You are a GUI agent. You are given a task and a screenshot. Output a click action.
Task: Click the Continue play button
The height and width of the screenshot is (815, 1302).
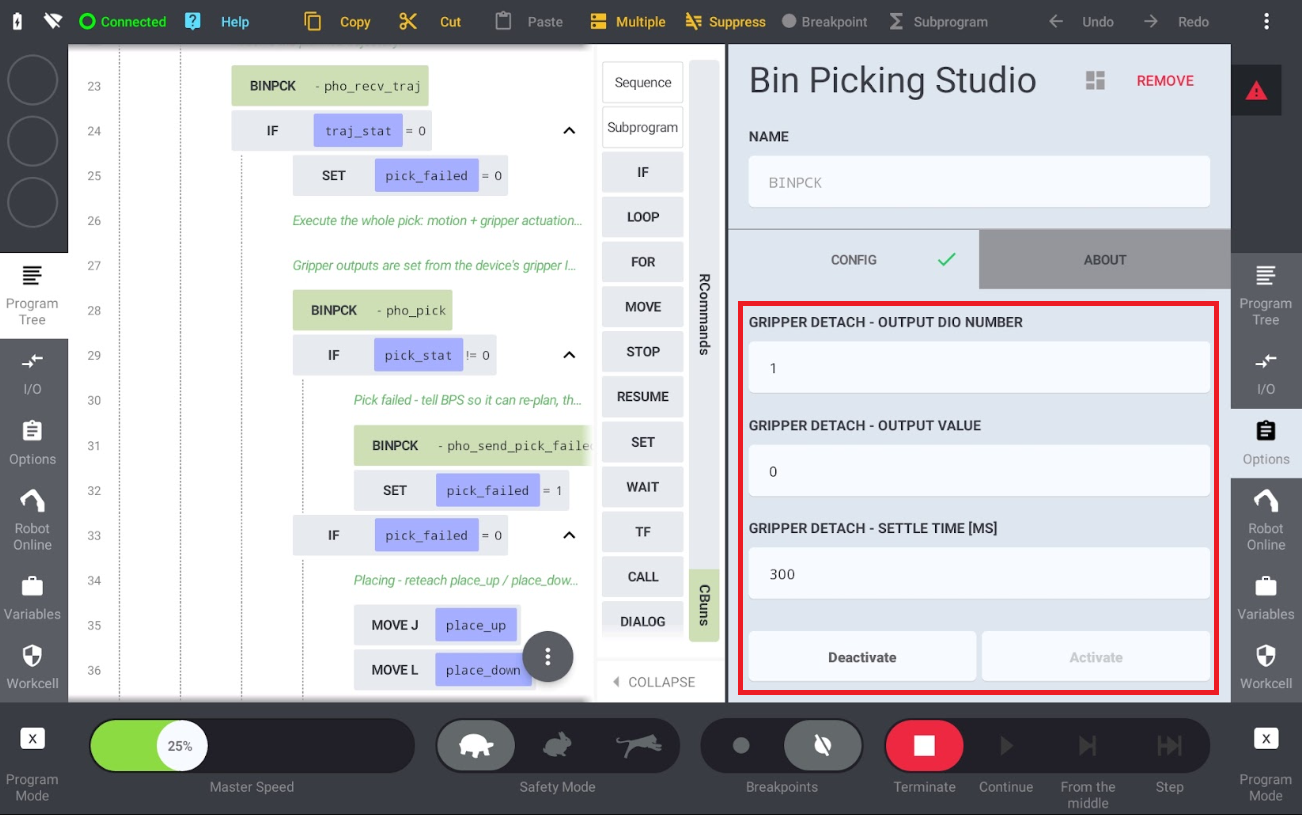[x=1006, y=746]
